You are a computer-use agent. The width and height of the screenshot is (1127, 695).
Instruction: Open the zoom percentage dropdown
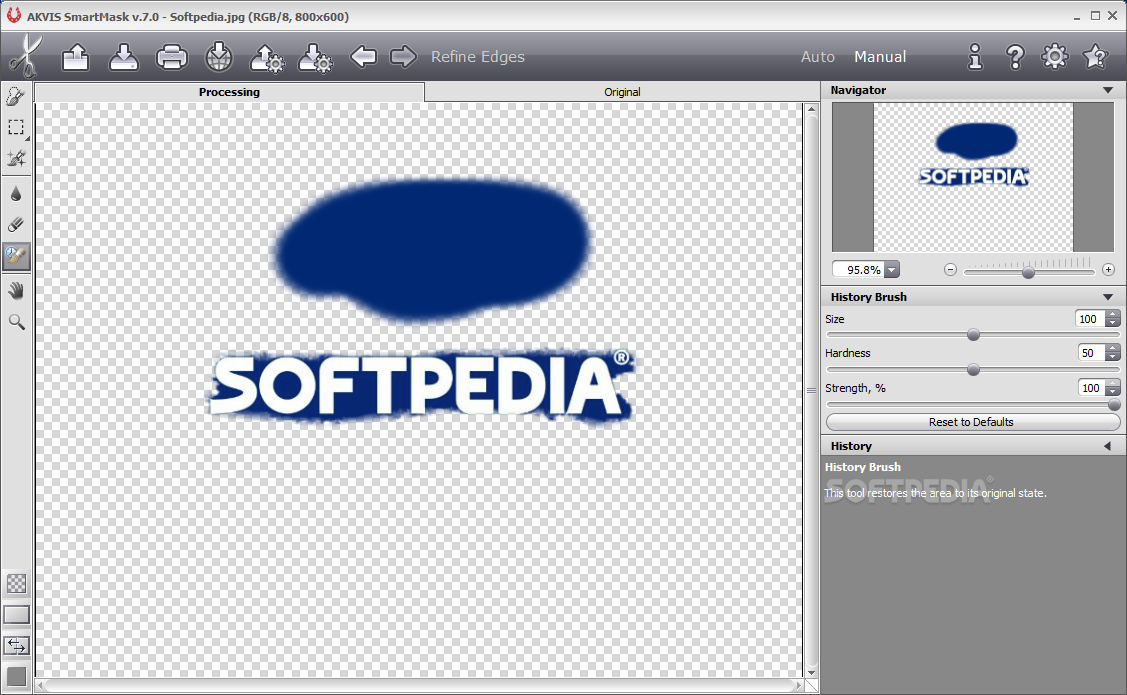click(891, 270)
